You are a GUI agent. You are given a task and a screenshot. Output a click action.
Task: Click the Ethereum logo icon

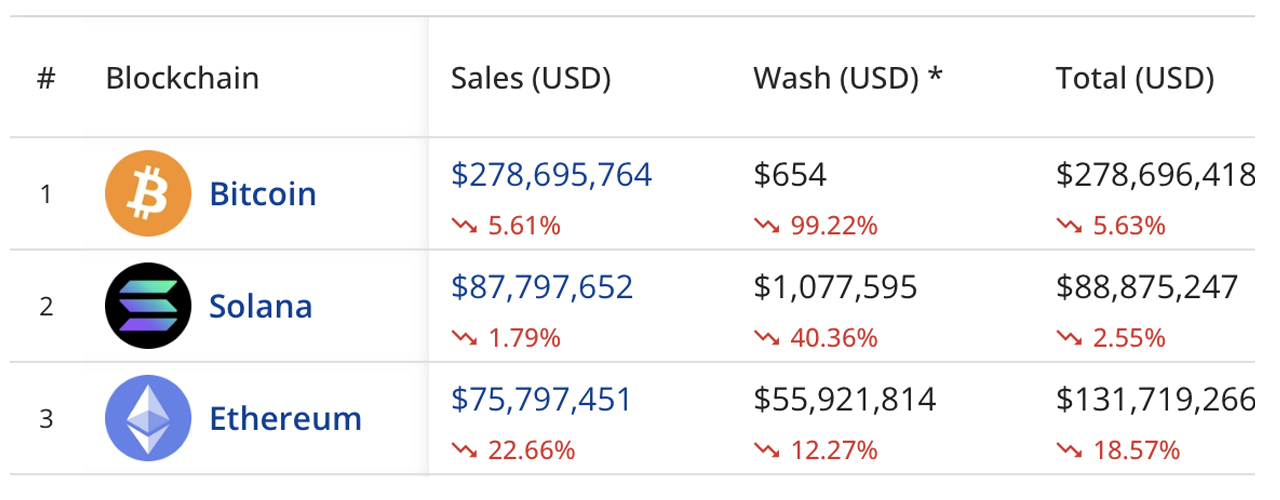(x=147, y=417)
